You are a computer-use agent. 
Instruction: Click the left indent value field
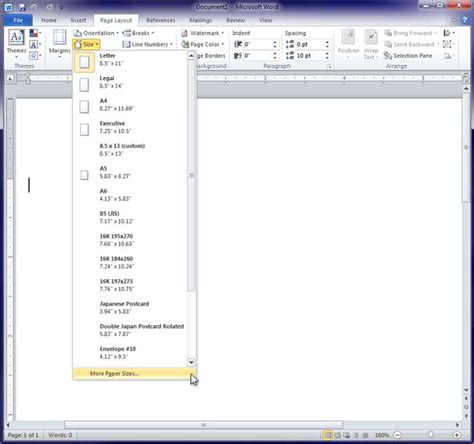pos(257,44)
